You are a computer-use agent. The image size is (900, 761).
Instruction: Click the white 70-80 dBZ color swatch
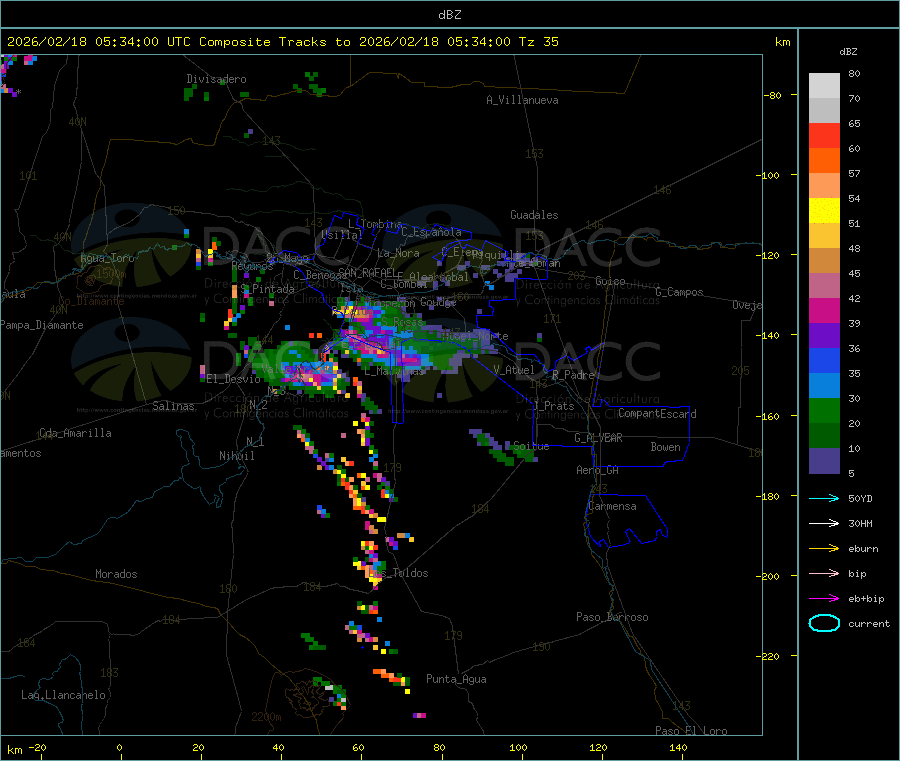pos(824,86)
